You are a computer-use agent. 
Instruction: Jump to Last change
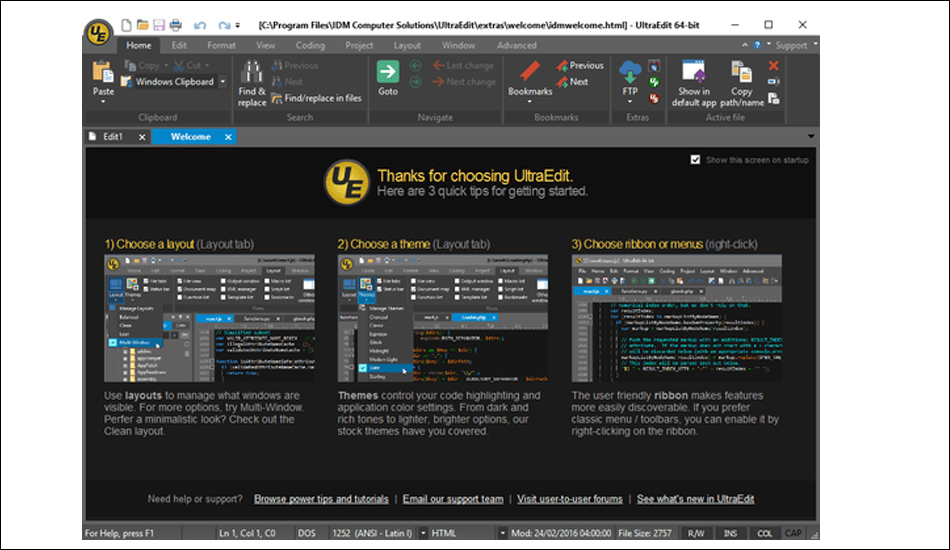tap(463, 65)
